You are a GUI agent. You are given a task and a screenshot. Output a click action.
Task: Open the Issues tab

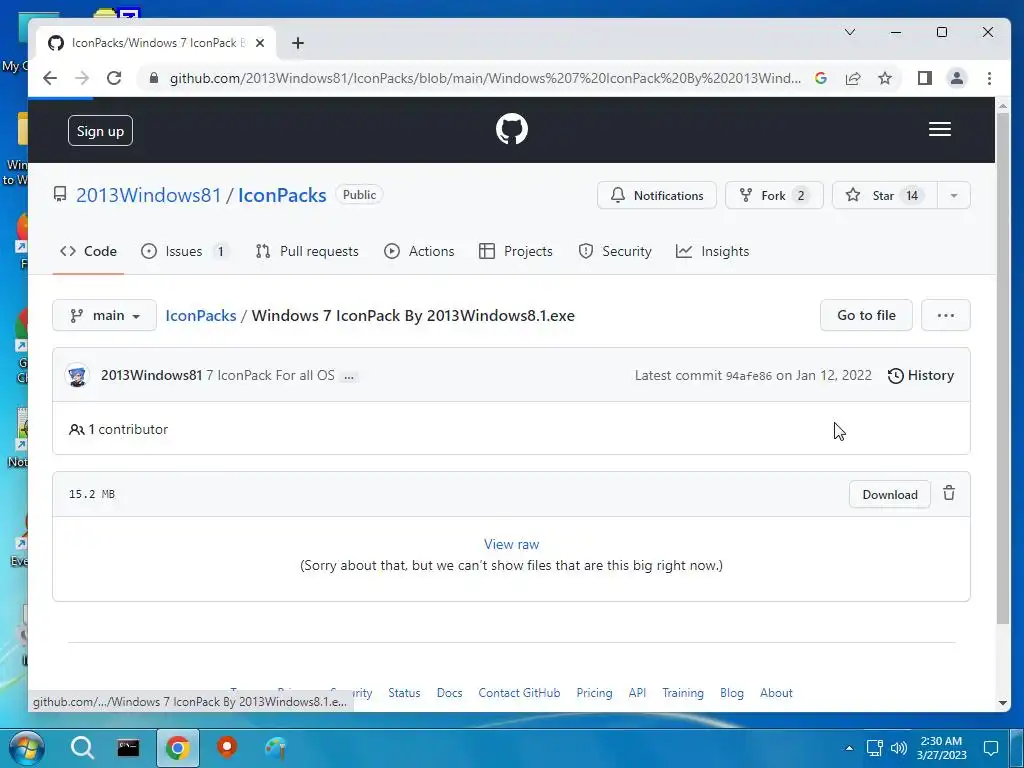[186, 251]
